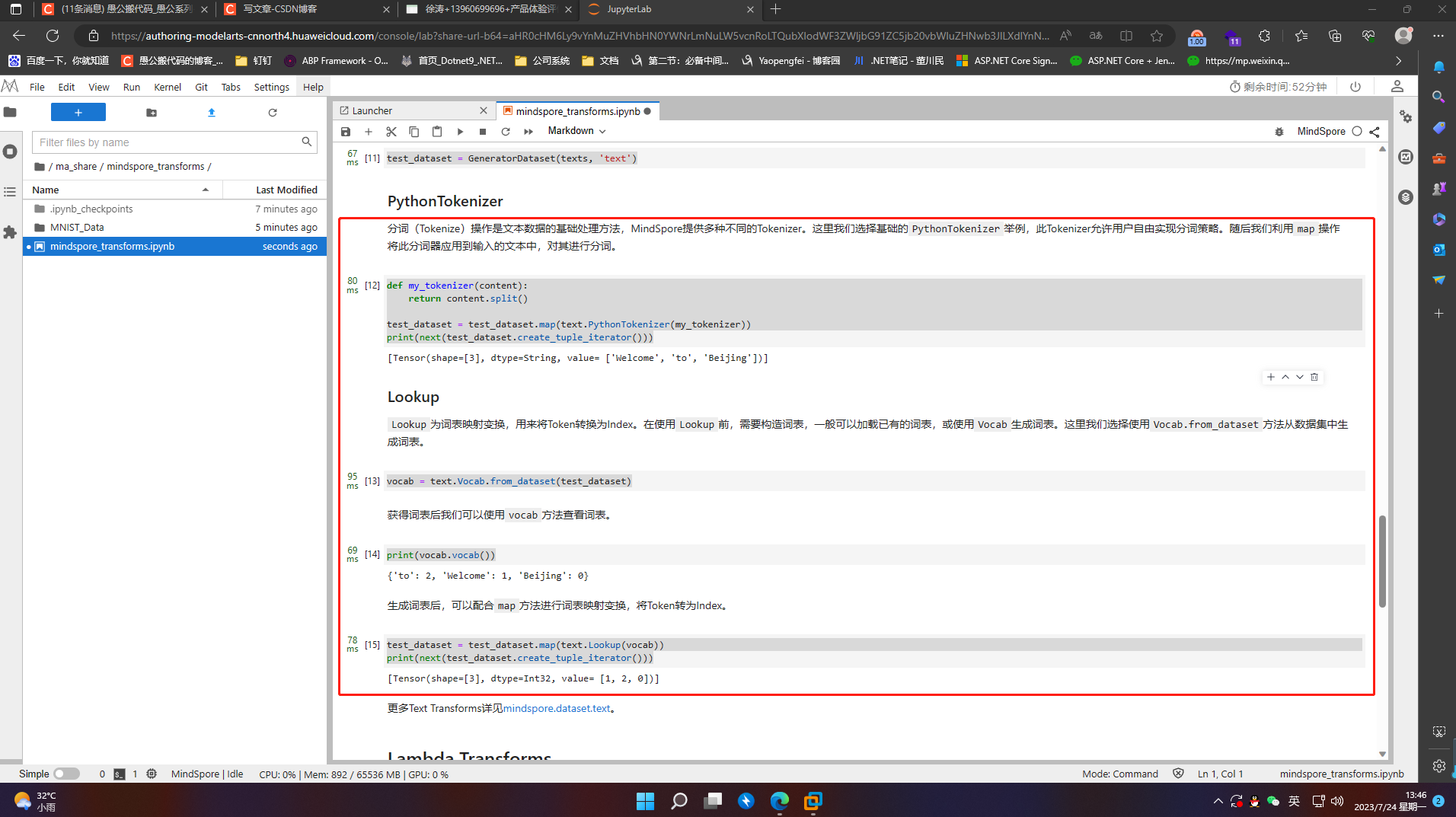Image resolution: width=1456 pixels, height=817 pixels.
Task: Run the selected cell
Action: [x=460, y=132]
